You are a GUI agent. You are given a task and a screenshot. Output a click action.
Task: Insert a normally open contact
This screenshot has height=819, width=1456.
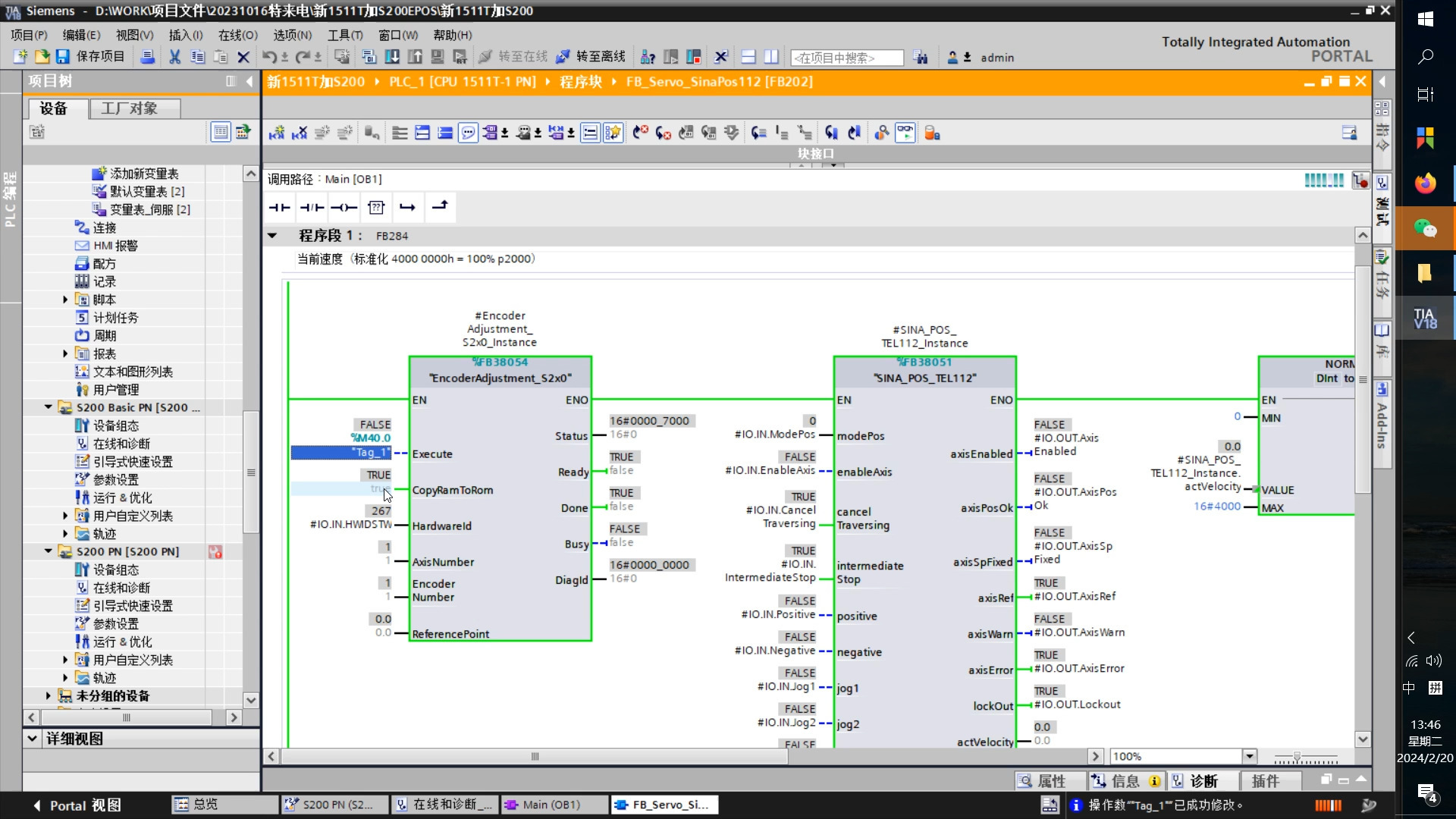pyautogui.click(x=279, y=207)
